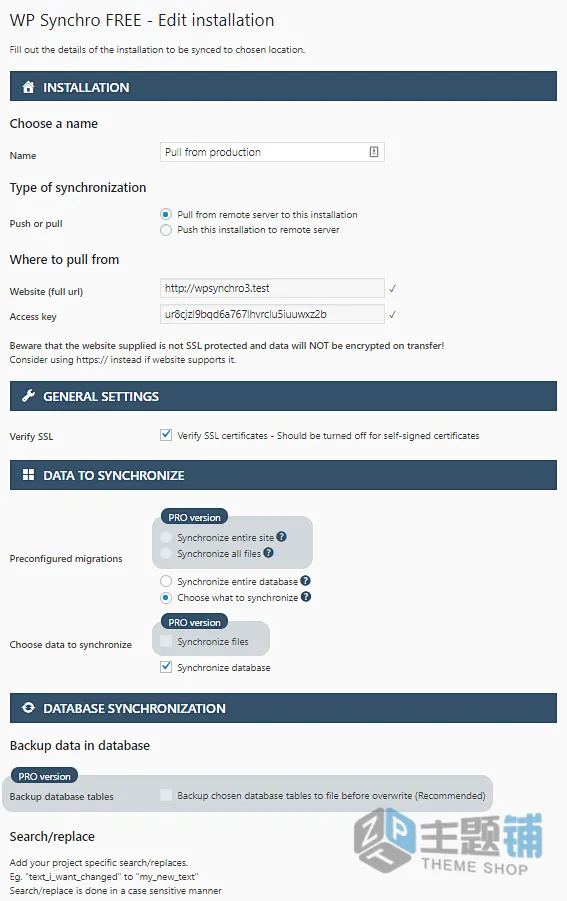Viewport: 567px width, 901px height.
Task: Click the home icon in Installation header
Action: pyautogui.click(x=28, y=87)
